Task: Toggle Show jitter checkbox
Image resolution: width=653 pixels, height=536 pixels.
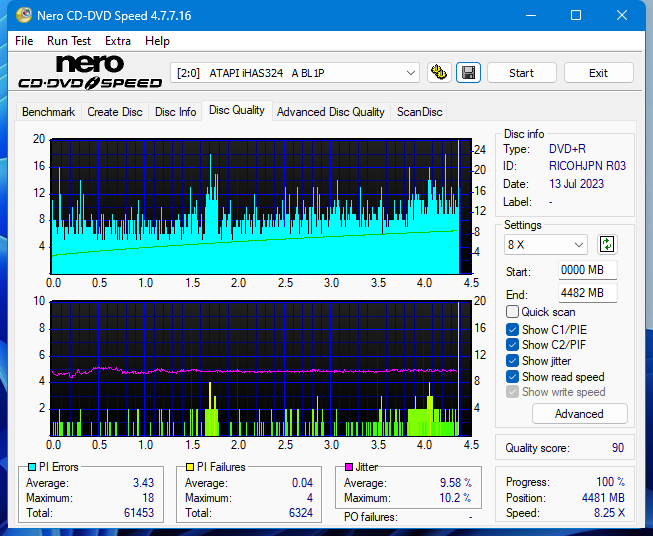Action: pos(512,361)
